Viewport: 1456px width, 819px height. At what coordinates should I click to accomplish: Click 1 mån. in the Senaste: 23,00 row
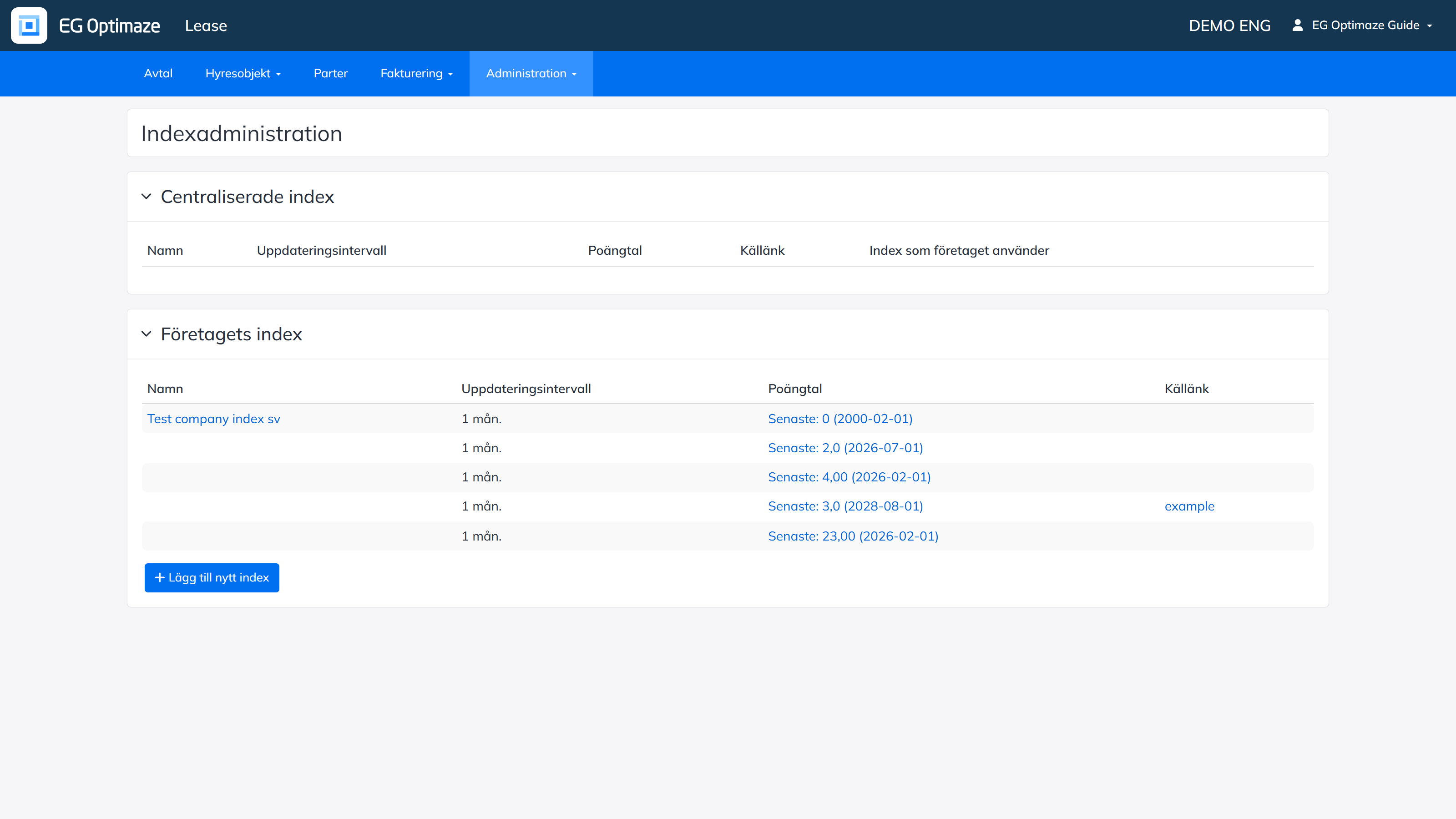(481, 536)
